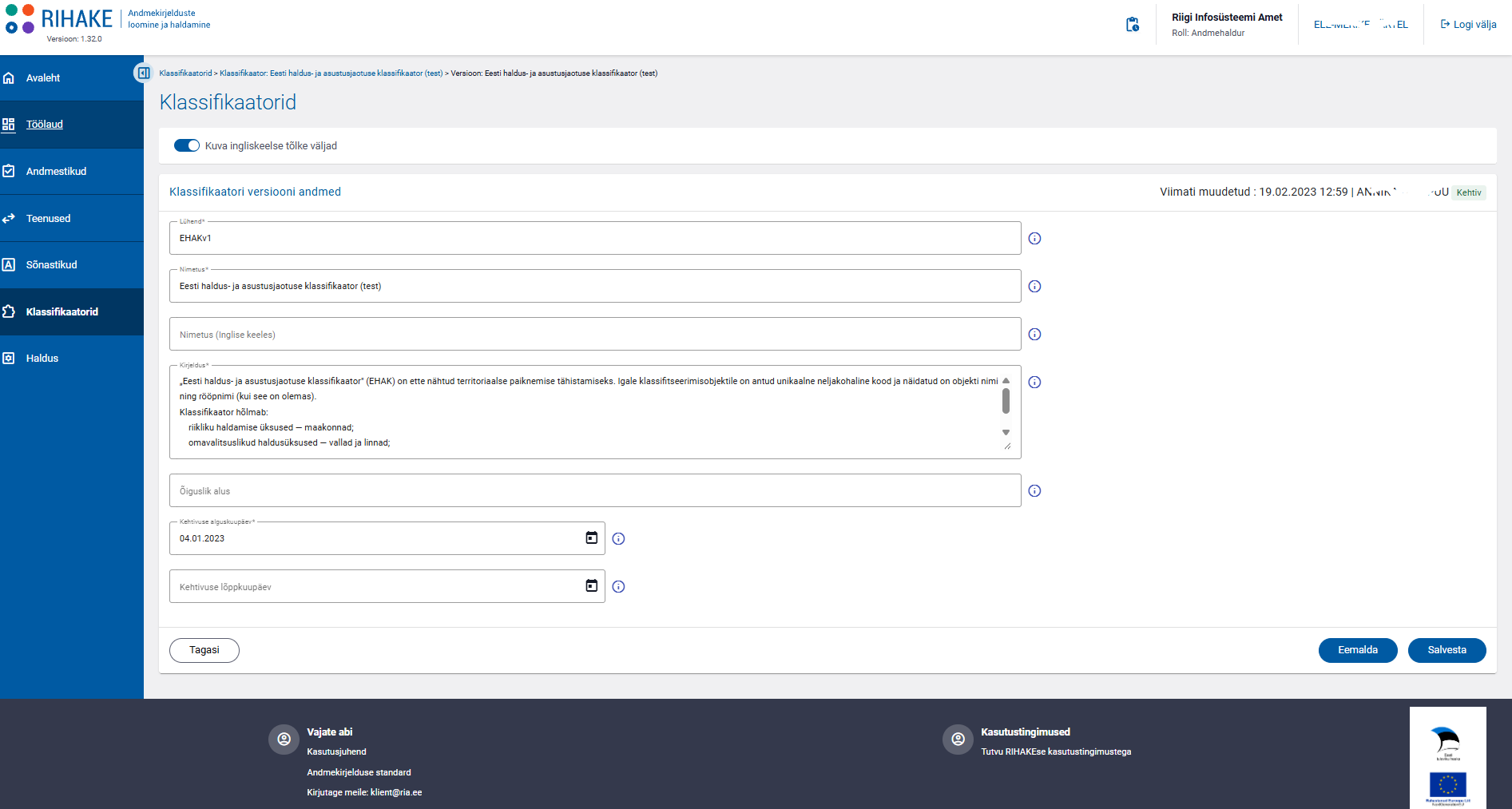1512x809 pixels.
Task: Open calendar picker for Kehtivuse lõppkuupäev
Action: [x=592, y=586]
